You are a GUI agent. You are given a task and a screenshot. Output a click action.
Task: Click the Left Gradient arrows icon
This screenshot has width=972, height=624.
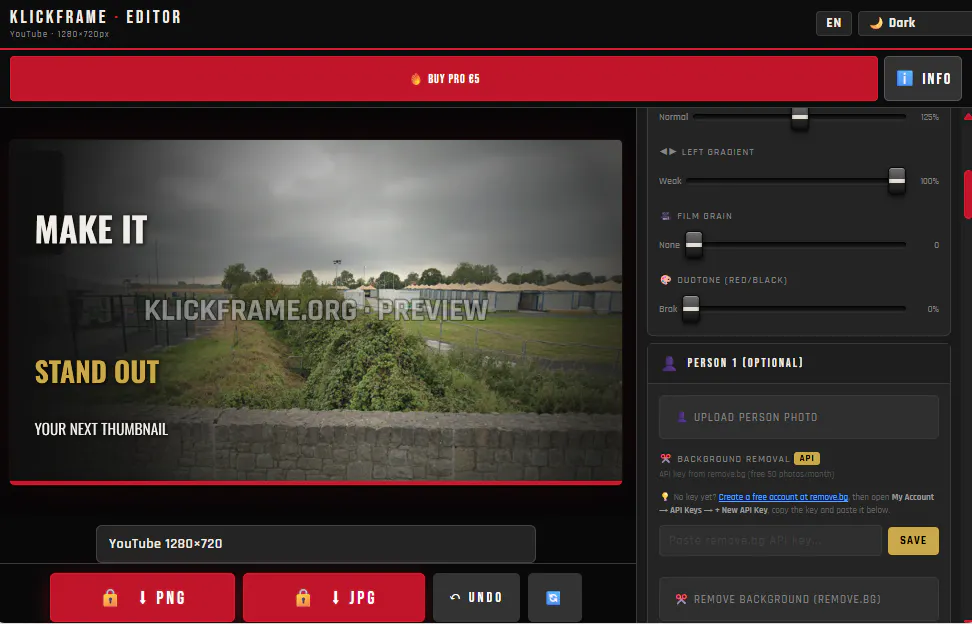668,152
